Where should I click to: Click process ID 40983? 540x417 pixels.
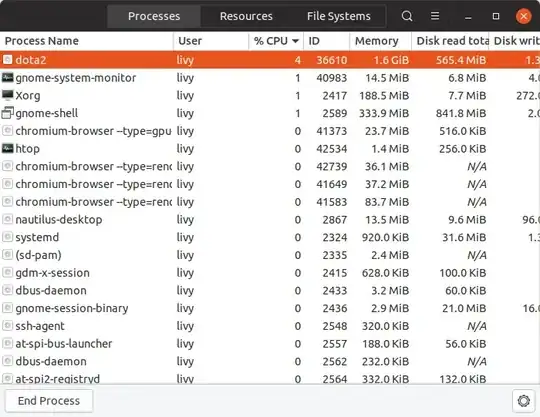pyautogui.click(x=331, y=78)
